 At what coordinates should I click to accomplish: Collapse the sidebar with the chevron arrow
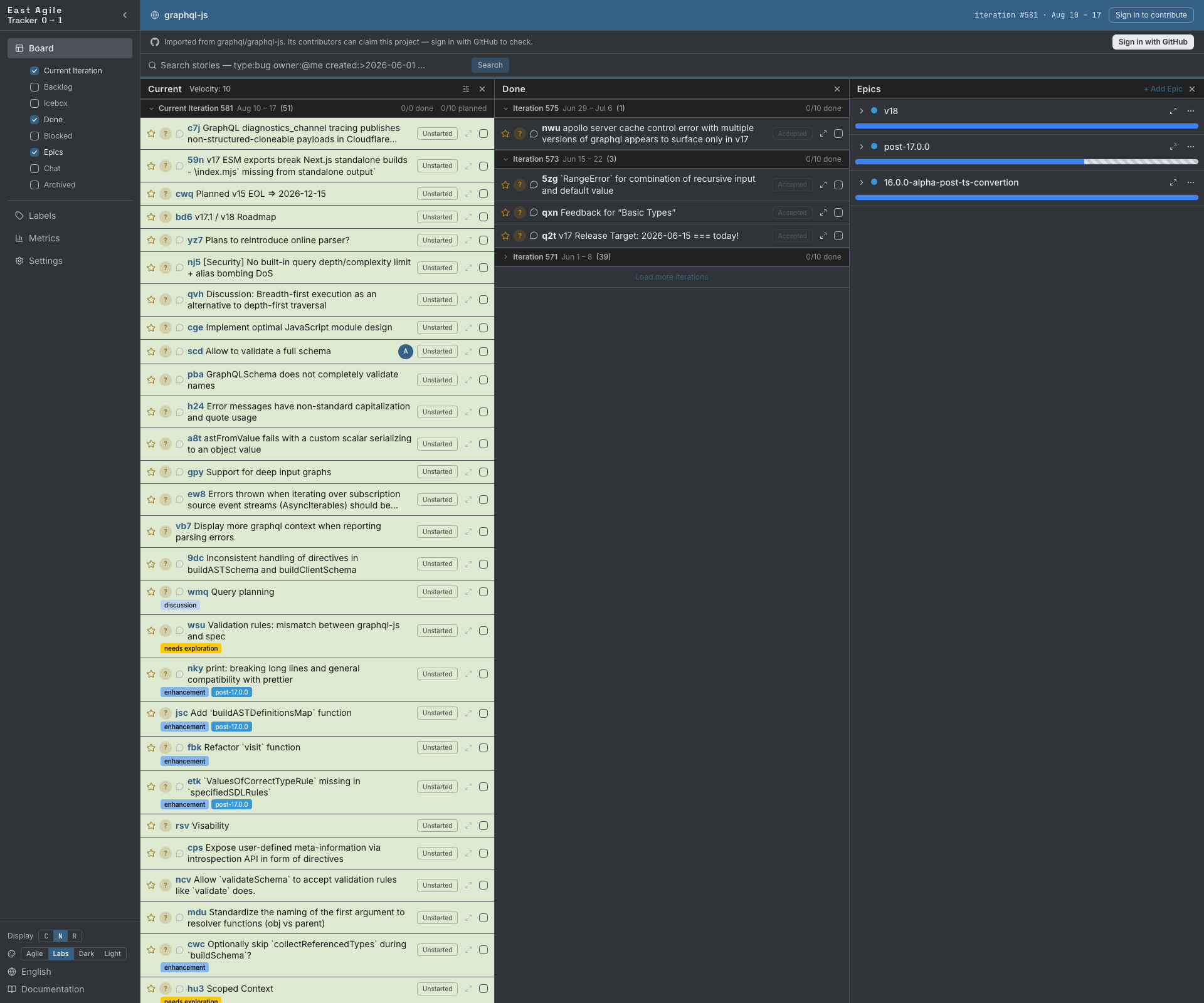click(125, 15)
